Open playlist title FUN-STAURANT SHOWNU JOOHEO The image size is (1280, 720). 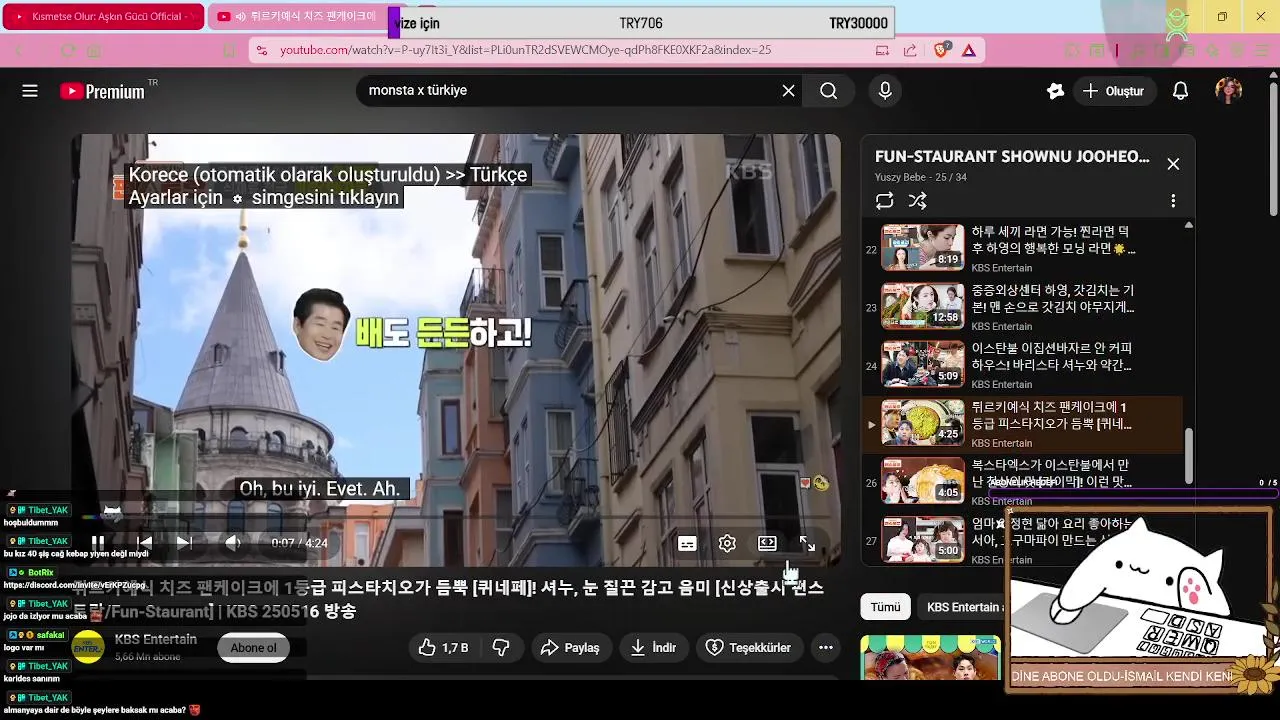[x=1012, y=157]
